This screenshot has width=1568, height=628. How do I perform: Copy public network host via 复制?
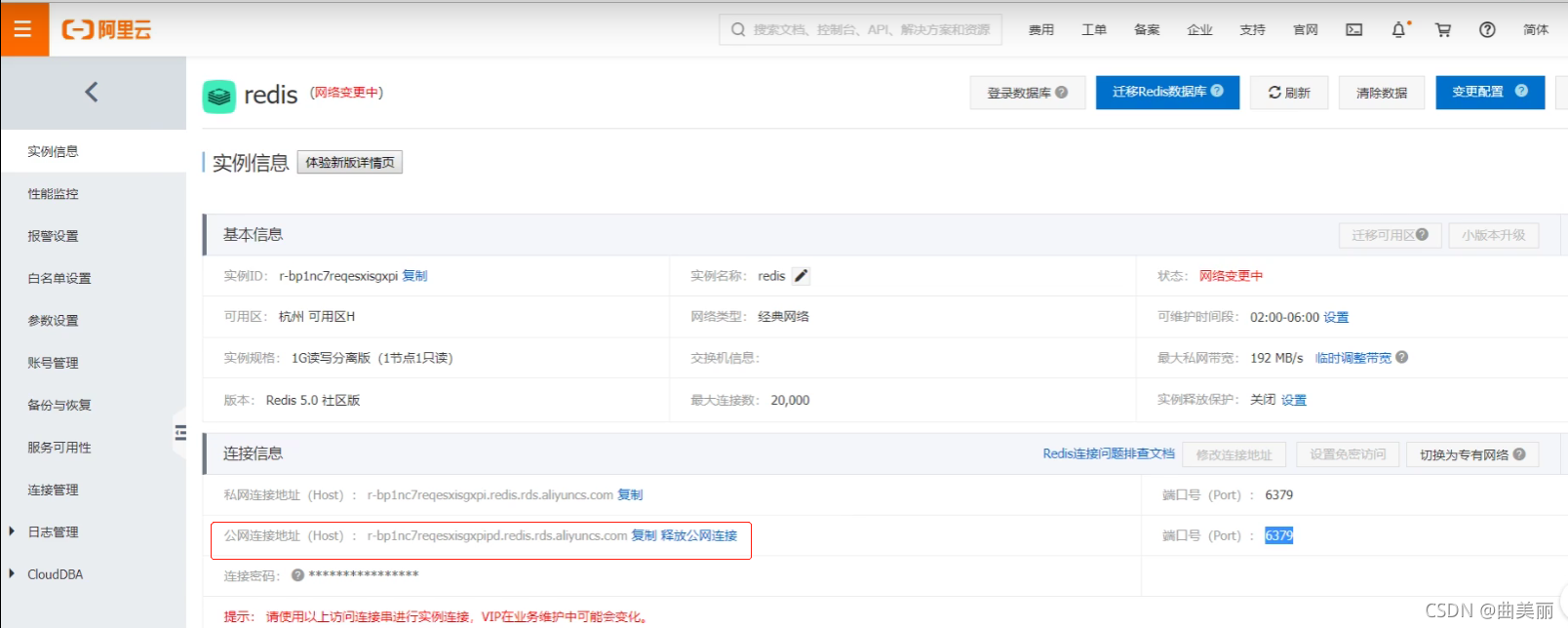click(x=644, y=535)
